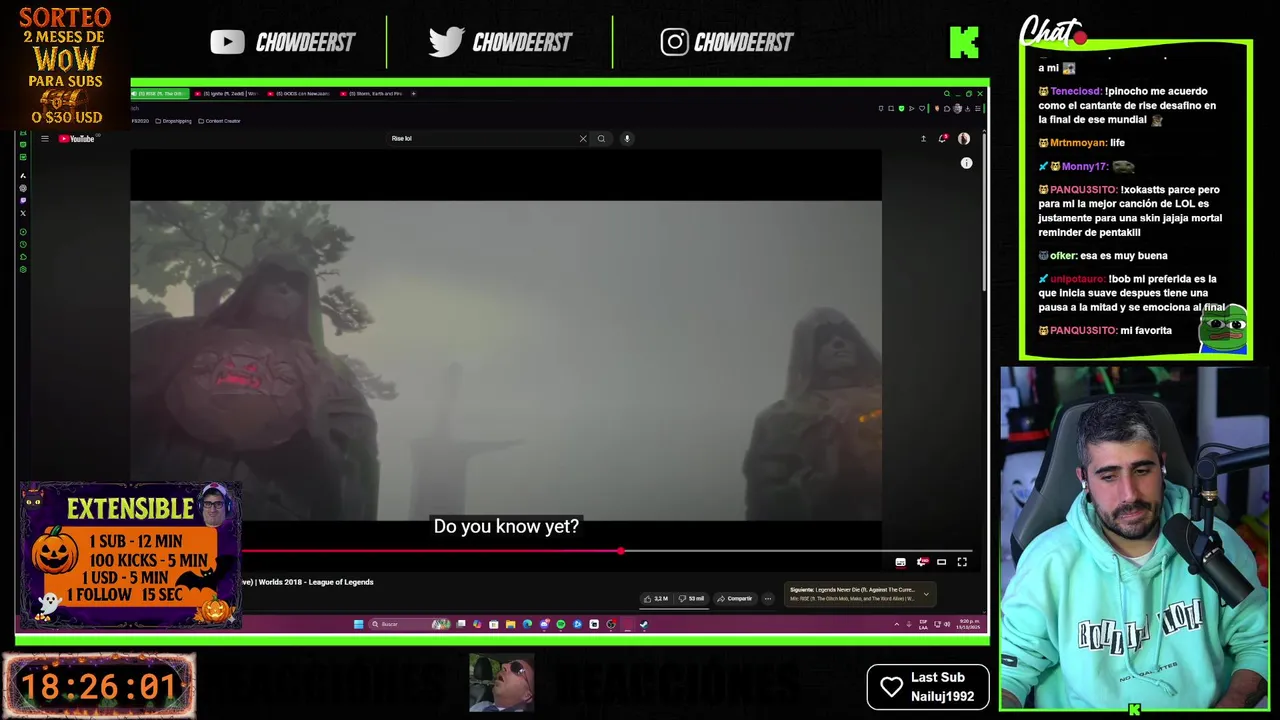Click the Instagram CHOWDEERST banner link
The height and width of the screenshot is (720, 1280).
click(727, 42)
